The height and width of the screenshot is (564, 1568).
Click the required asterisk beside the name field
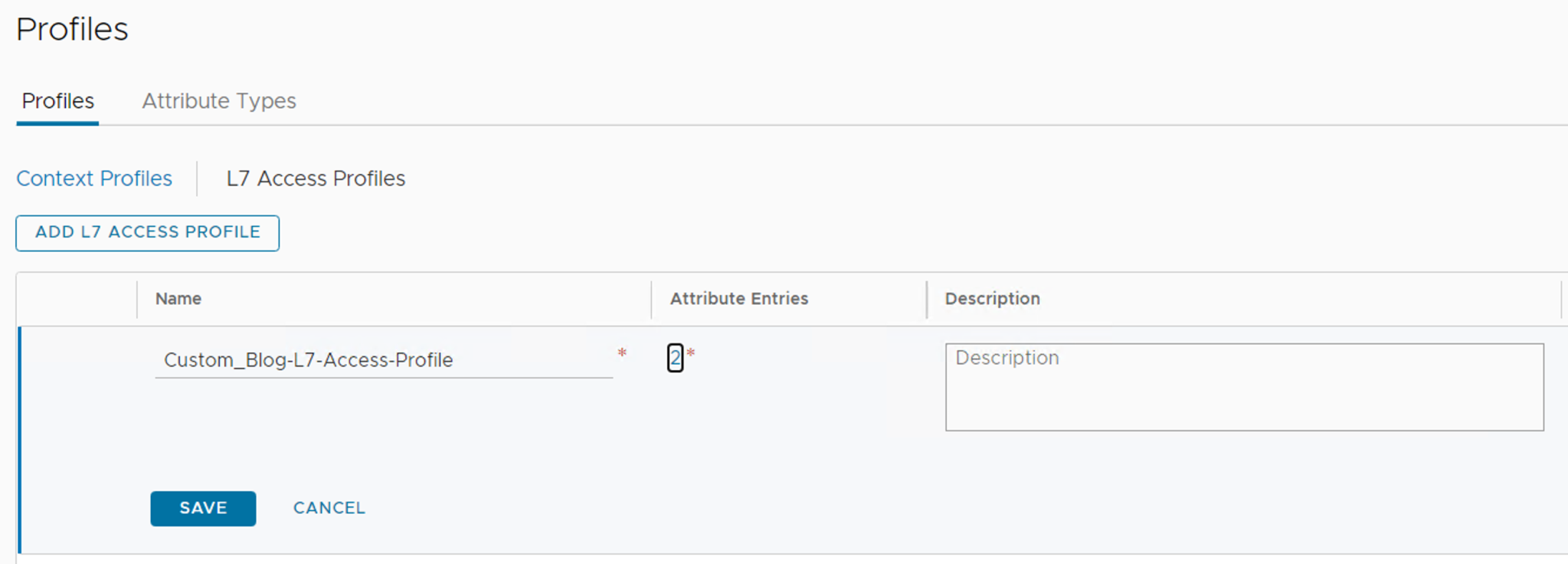[x=622, y=353]
